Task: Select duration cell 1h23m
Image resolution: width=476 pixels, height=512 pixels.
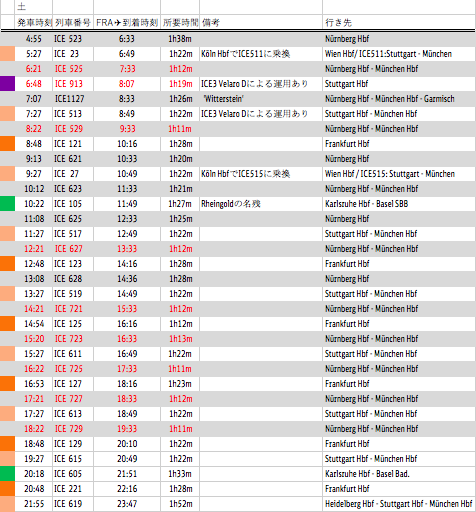Action: pos(180,384)
